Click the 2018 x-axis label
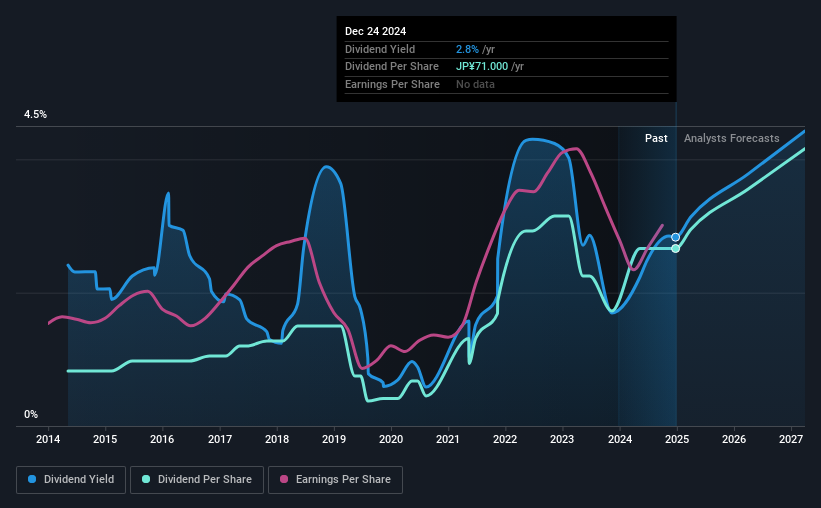 click(277, 439)
